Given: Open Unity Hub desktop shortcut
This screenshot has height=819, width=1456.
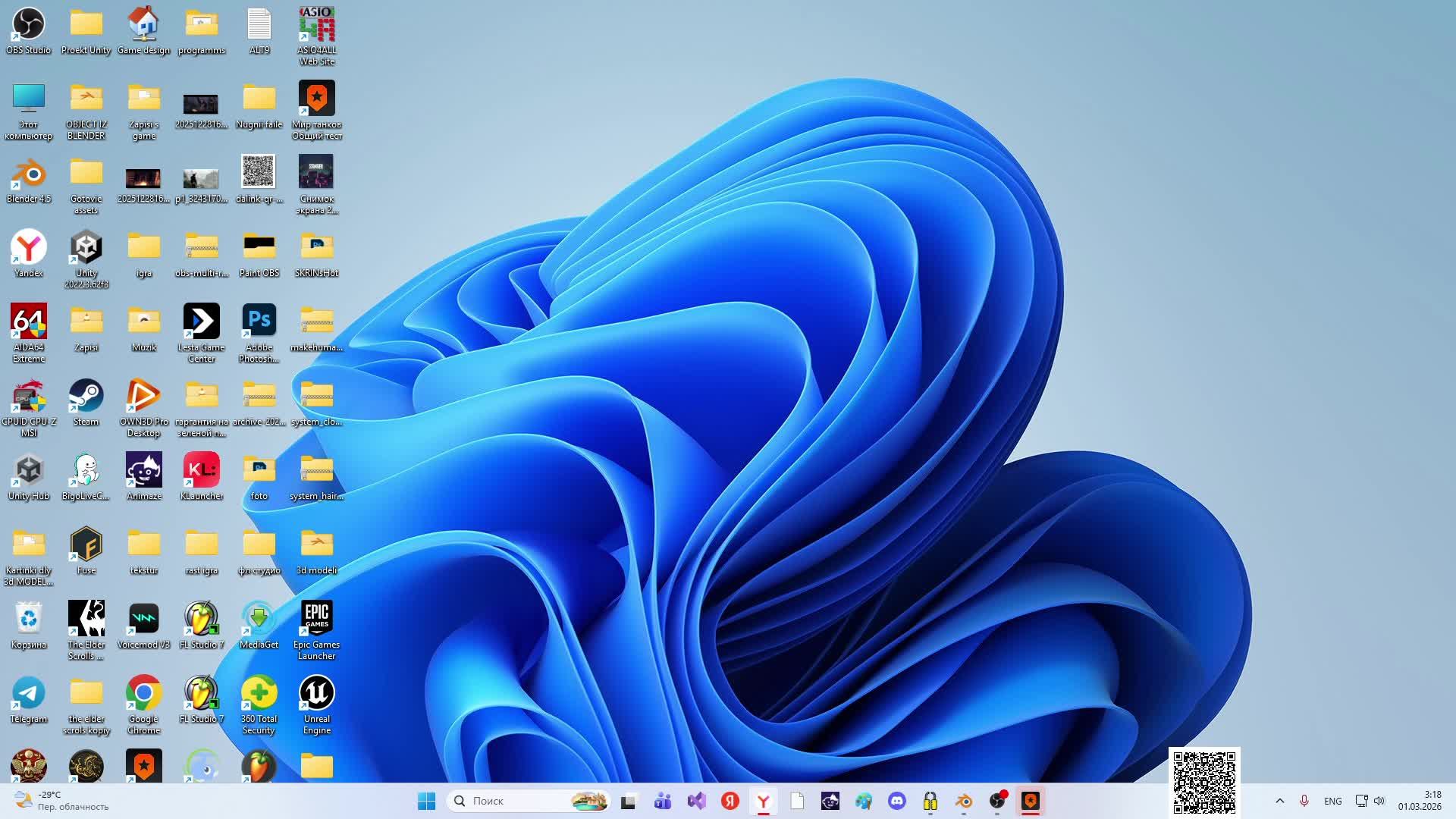Looking at the screenshot, I should point(28,471).
